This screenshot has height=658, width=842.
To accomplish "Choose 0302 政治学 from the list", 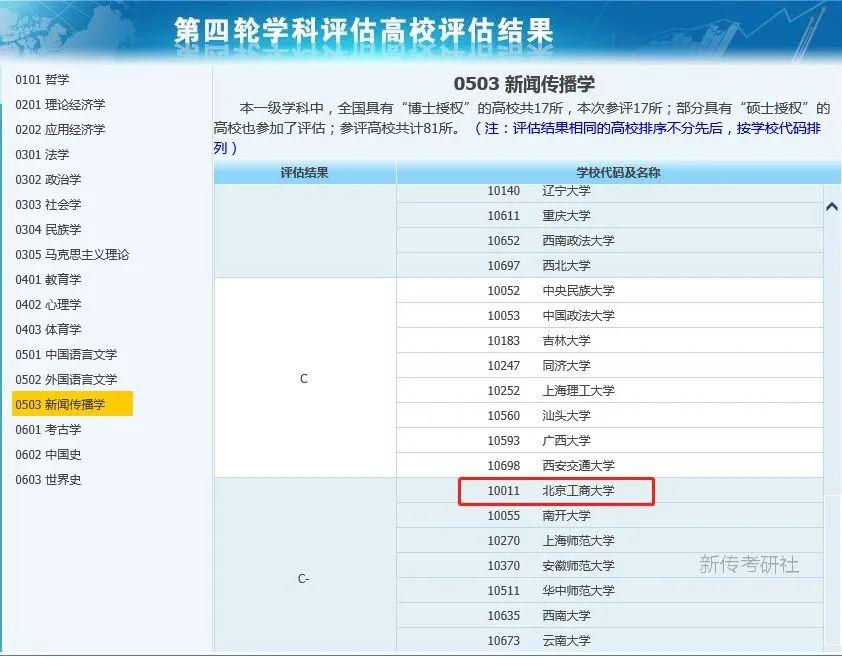I will [x=48, y=179].
